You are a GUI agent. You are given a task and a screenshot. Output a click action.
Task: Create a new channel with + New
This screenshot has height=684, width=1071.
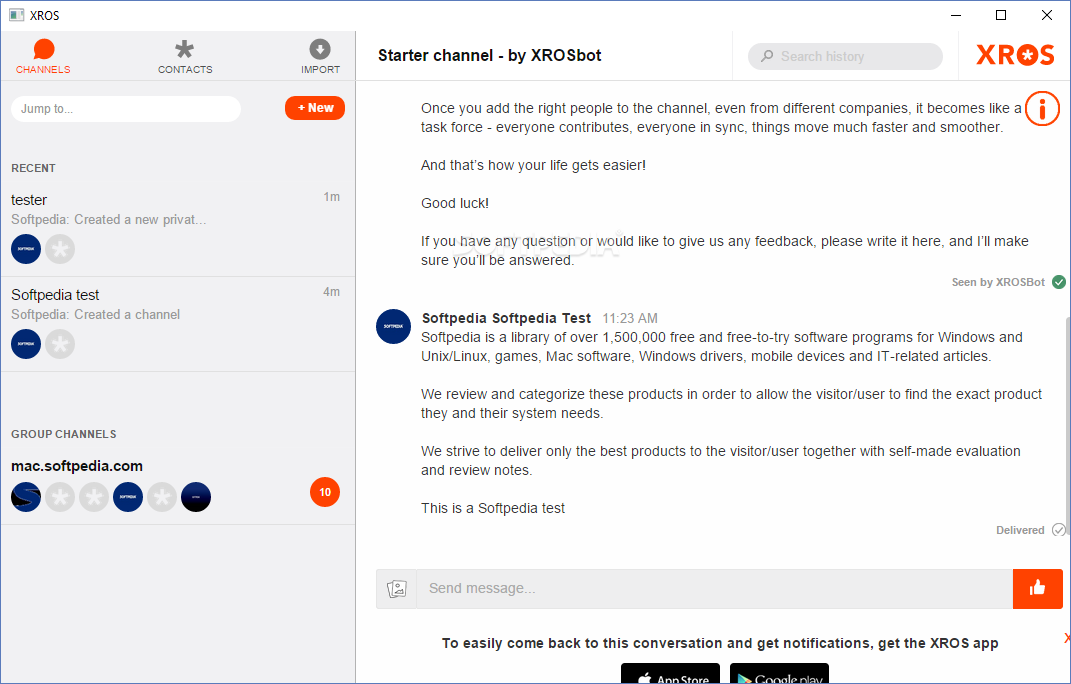point(315,108)
